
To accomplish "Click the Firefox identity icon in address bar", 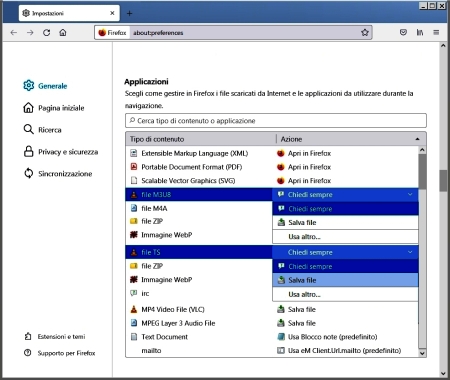I will tap(102, 33).
